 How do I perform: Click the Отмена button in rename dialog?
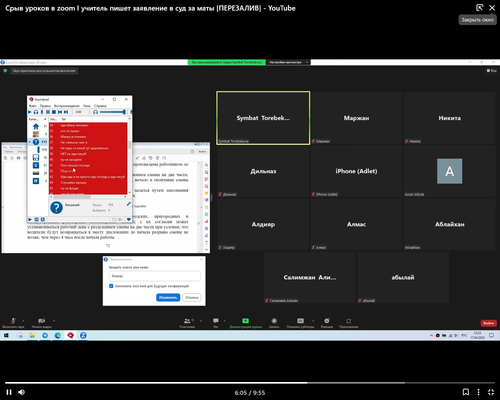[x=192, y=297]
